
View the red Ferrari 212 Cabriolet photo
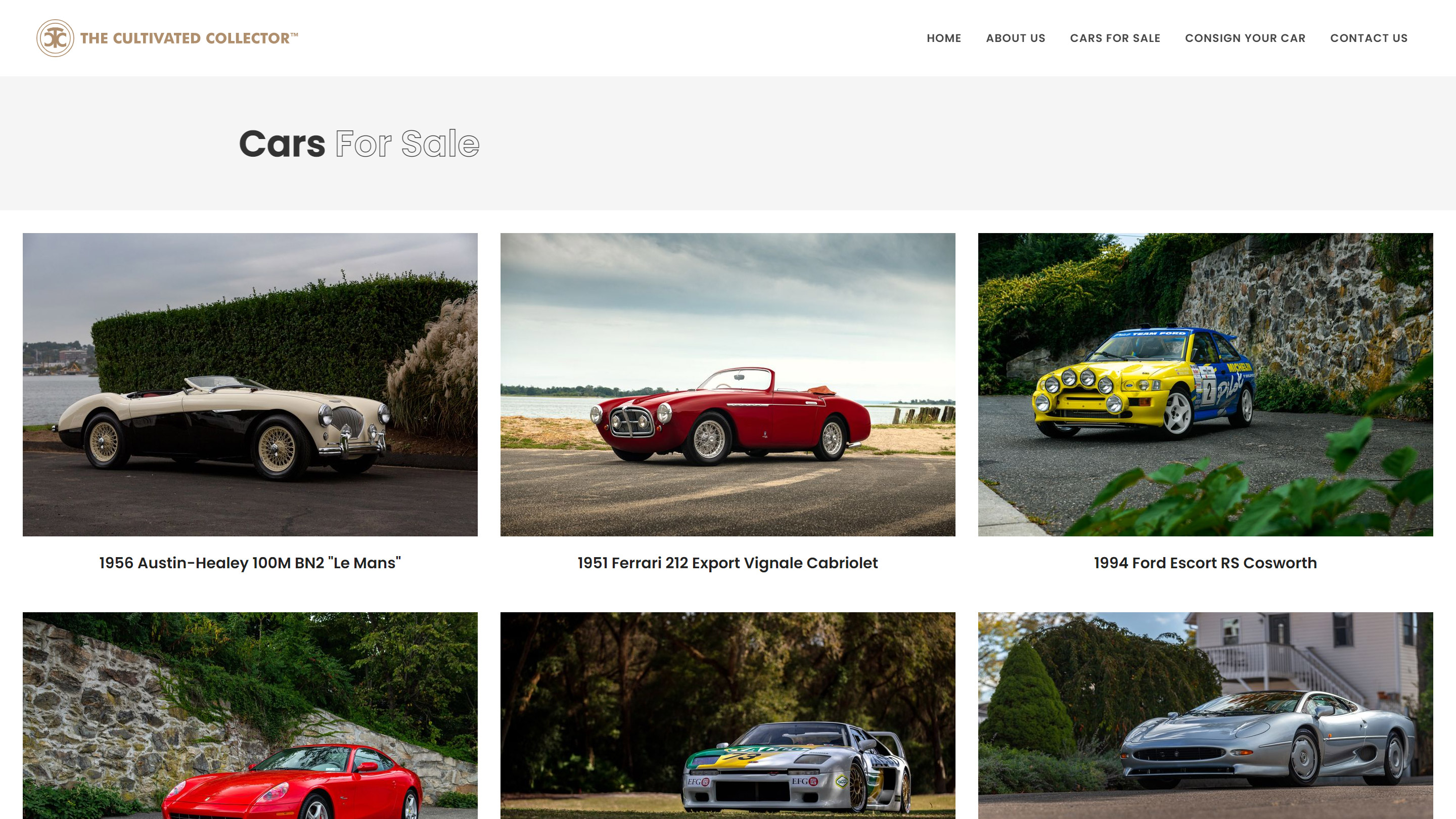[727, 384]
